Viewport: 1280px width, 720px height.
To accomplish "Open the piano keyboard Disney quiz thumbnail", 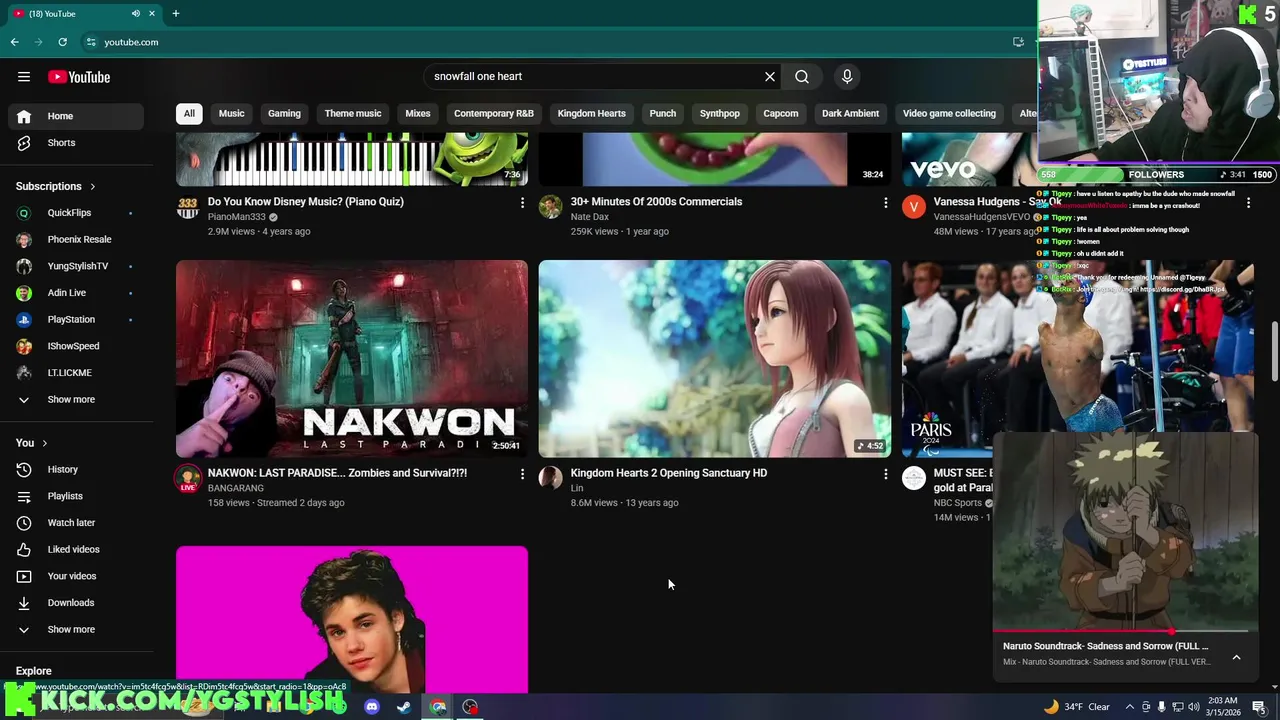I will point(352,160).
